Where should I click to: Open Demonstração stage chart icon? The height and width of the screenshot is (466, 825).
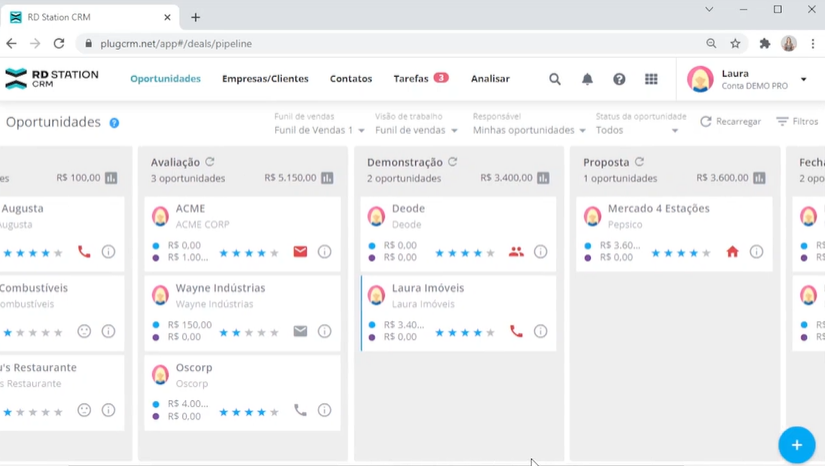pos(543,178)
